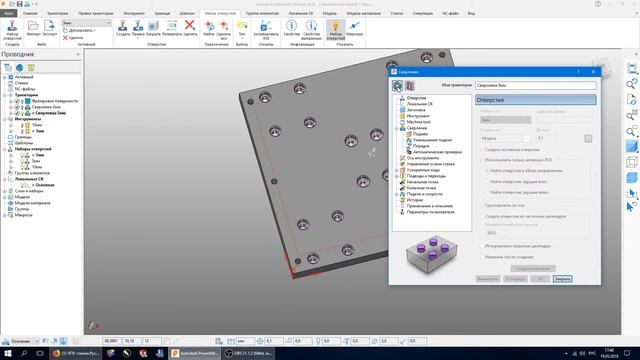Expand Подводы и переходы node in dialog tree
This screenshot has height=360, width=640.
point(396,176)
